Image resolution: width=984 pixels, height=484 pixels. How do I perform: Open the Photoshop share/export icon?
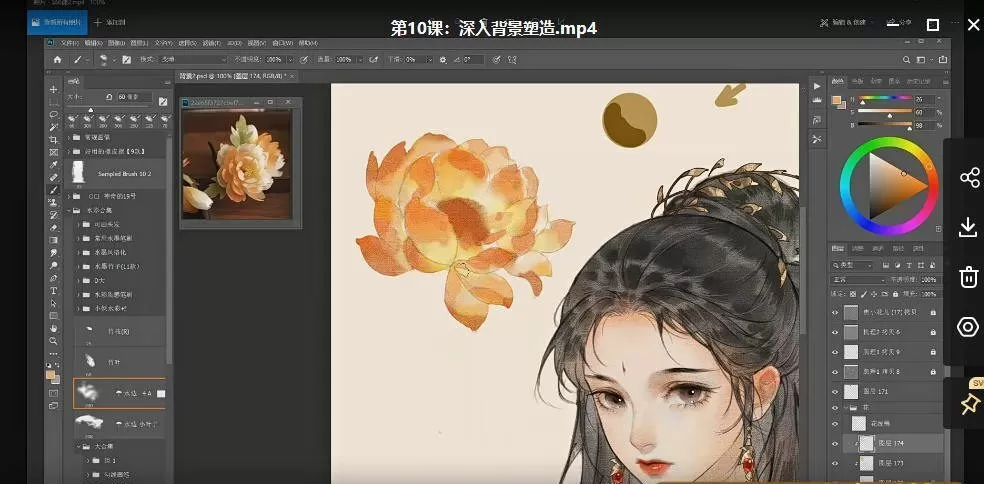click(943, 60)
